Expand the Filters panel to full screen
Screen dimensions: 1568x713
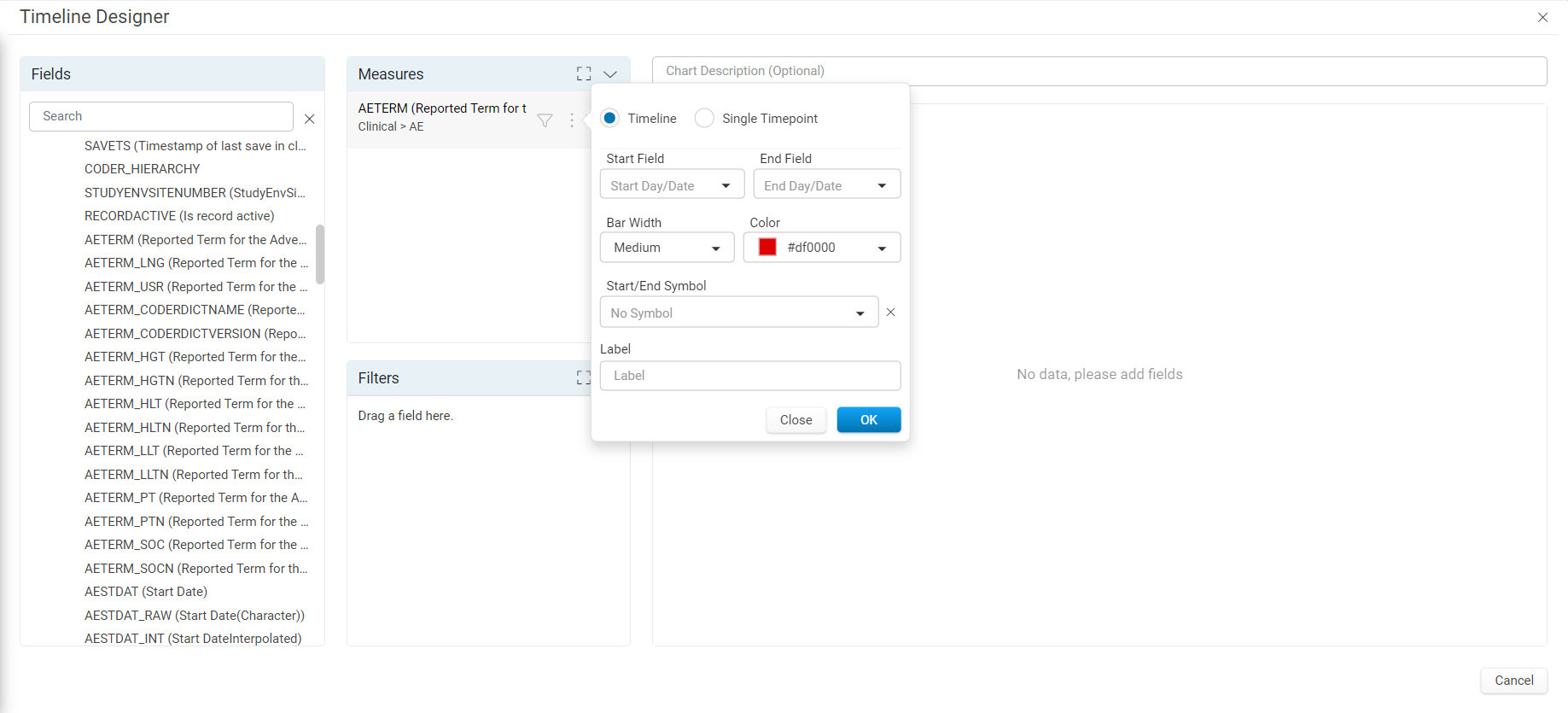tap(584, 377)
